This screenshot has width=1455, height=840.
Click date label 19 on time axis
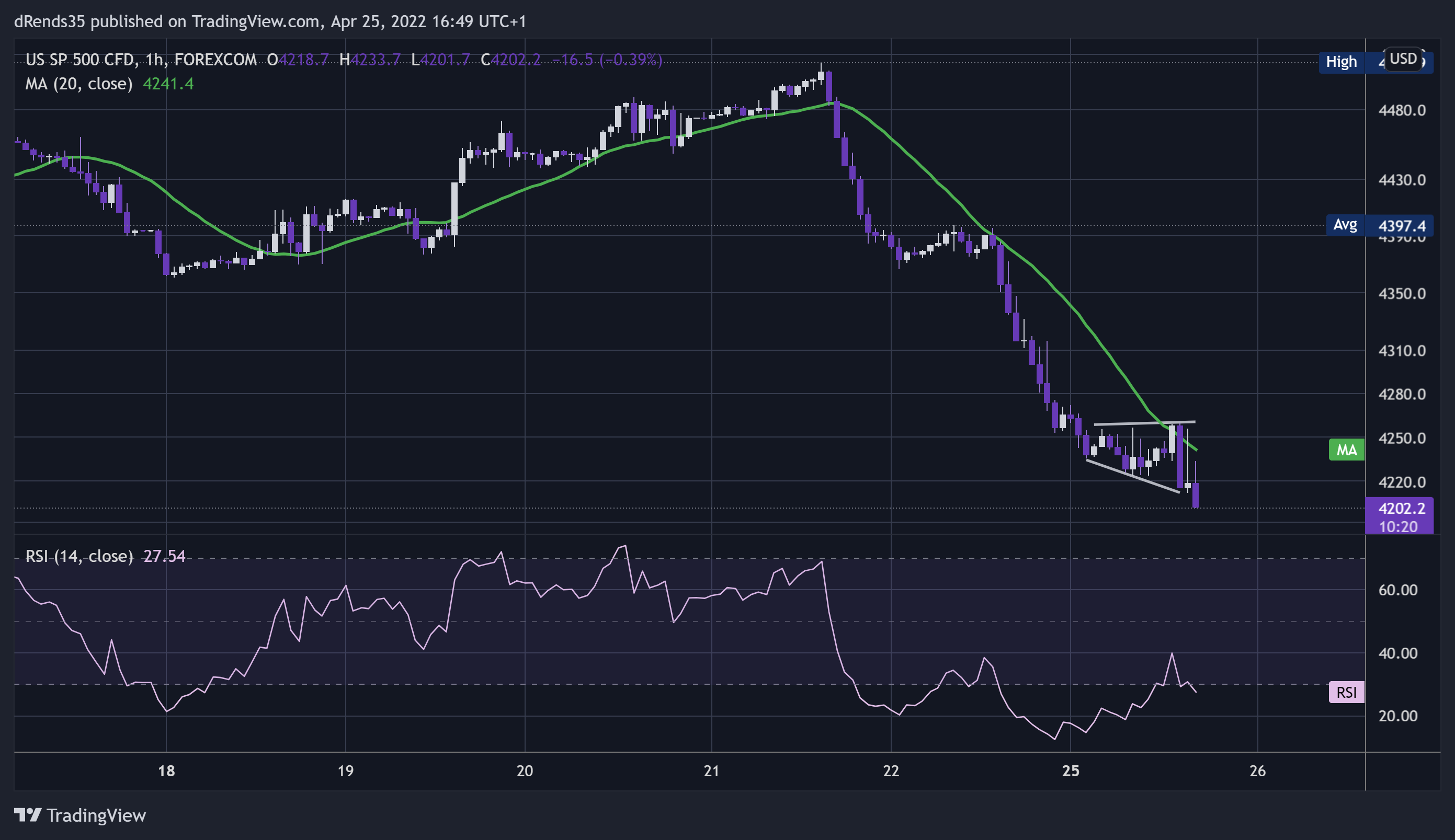coord(345,771)
